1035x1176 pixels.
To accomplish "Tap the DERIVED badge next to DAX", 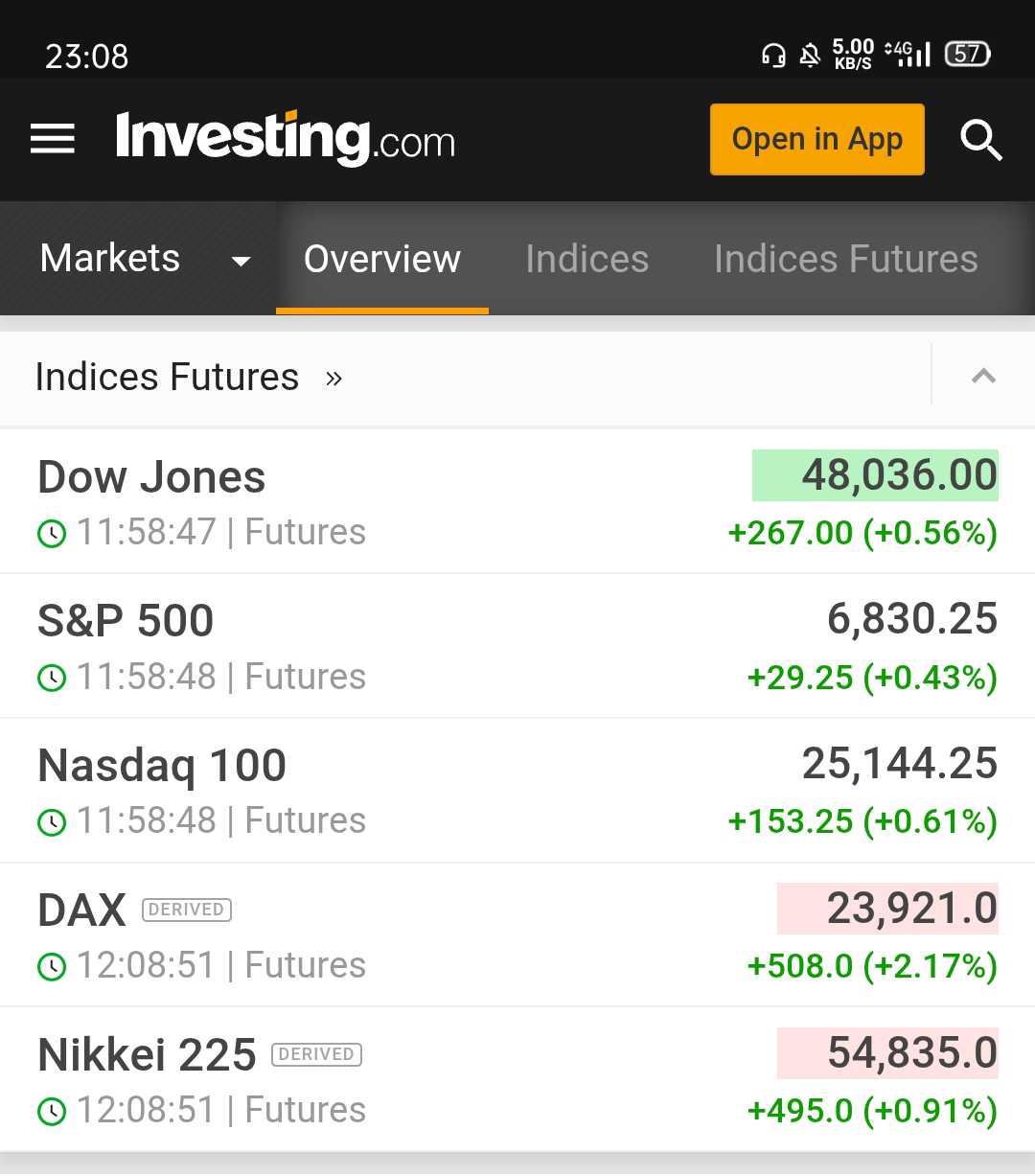I will point(187,910).
